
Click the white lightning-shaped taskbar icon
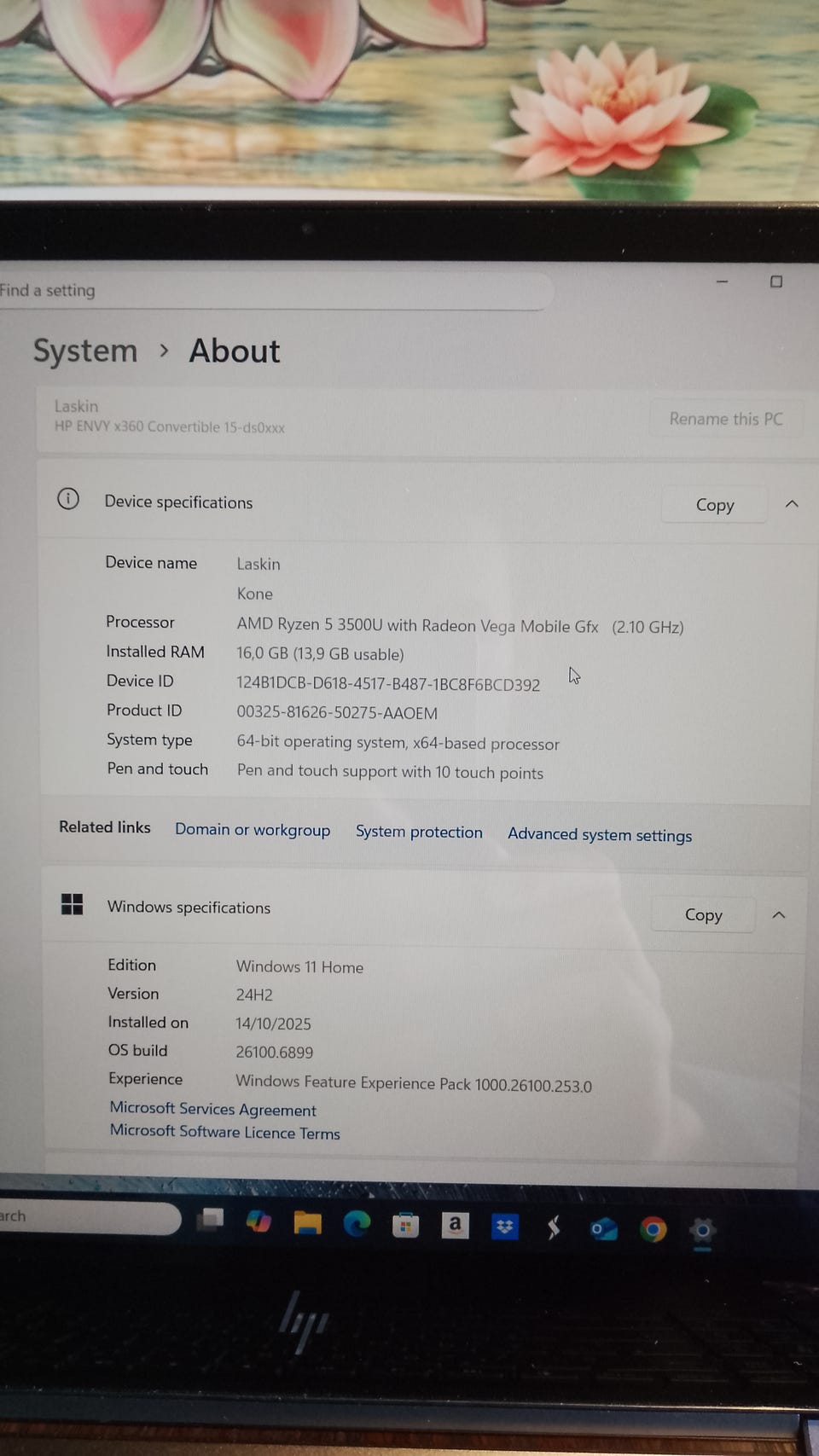point(554,1228)
